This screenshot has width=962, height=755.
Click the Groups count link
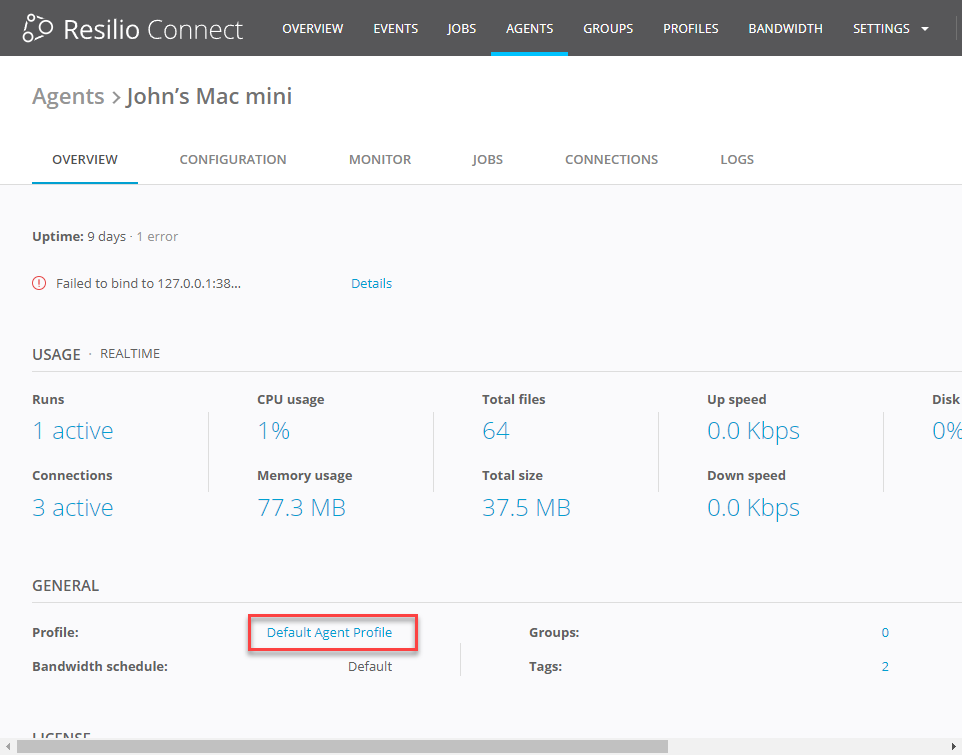coord(885,633)
